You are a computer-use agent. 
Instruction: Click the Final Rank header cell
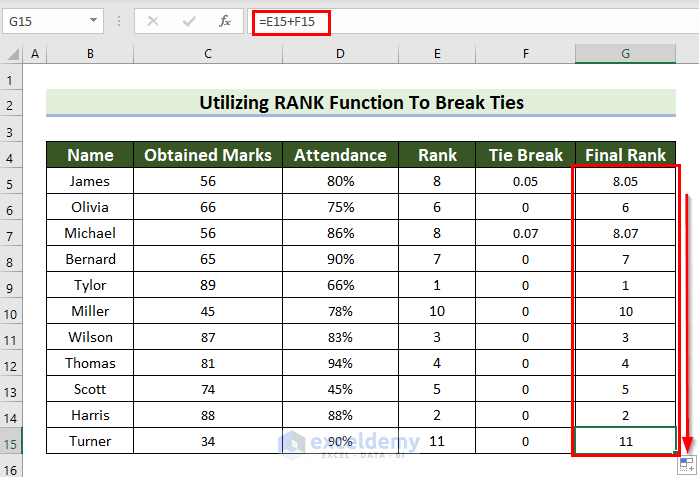625,155
